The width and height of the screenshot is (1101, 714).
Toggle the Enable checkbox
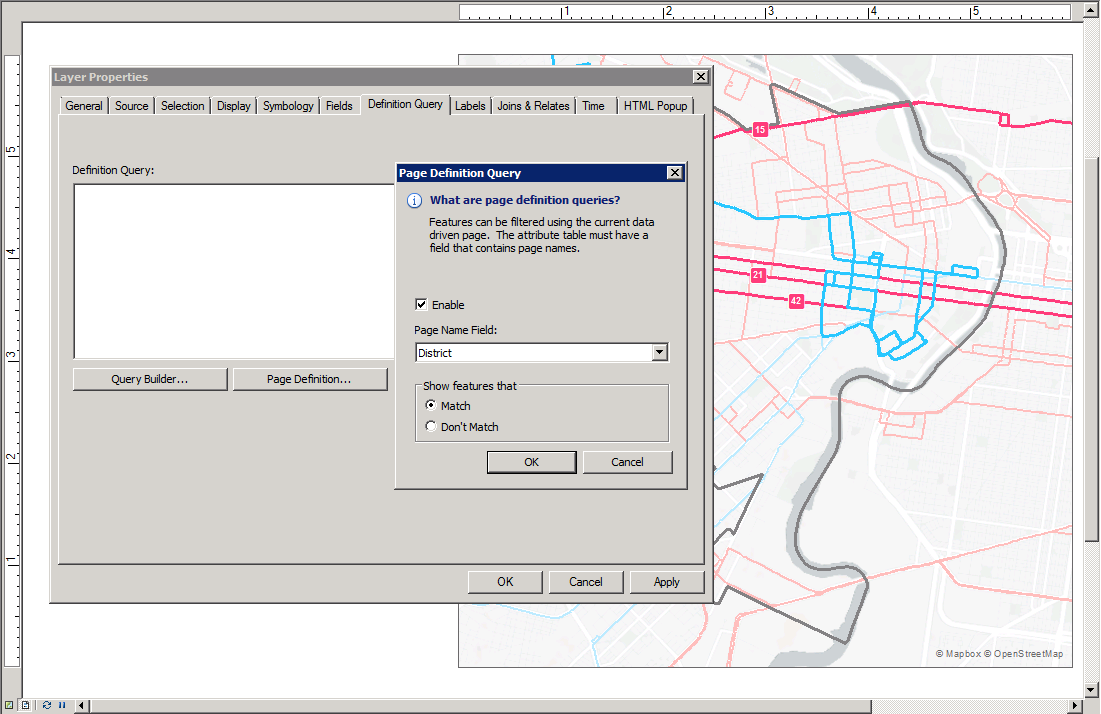pos(422,305)
